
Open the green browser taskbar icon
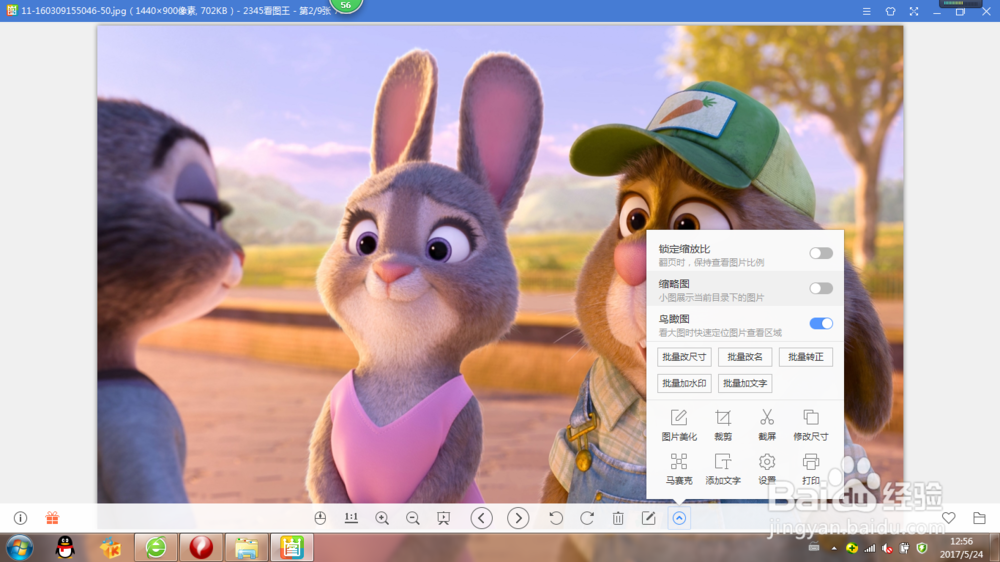coord(156,547)
